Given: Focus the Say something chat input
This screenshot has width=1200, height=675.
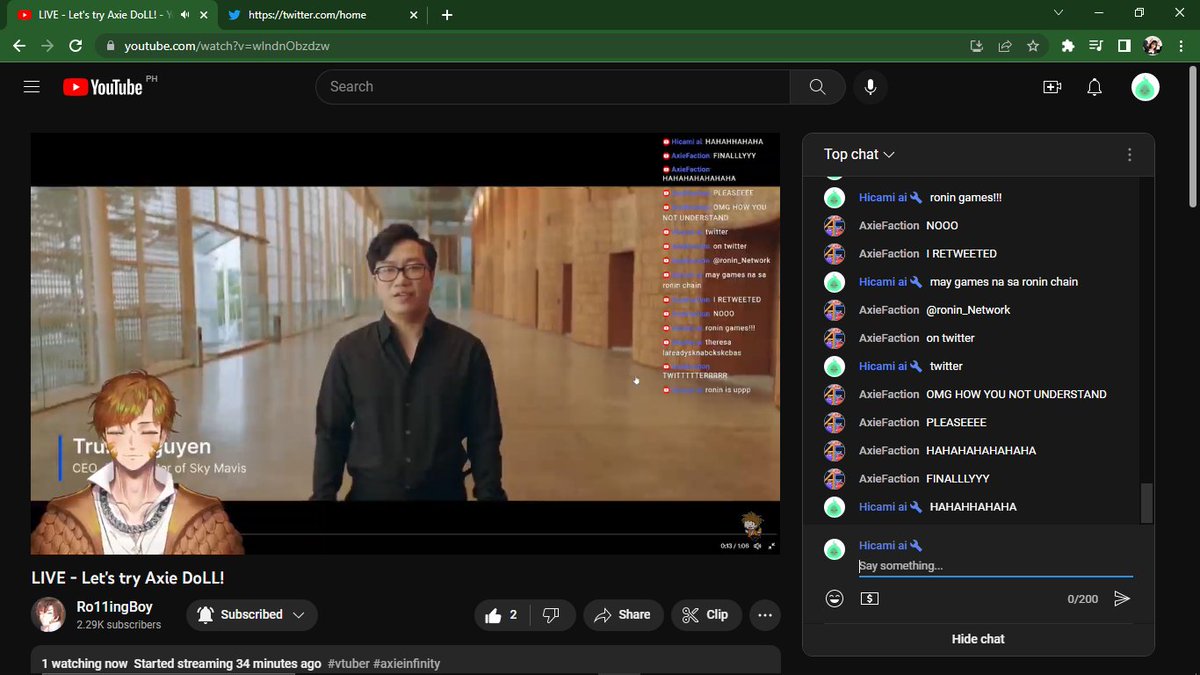Looking at the screenshot, I should pyautogui.click(x=995, y=566).
